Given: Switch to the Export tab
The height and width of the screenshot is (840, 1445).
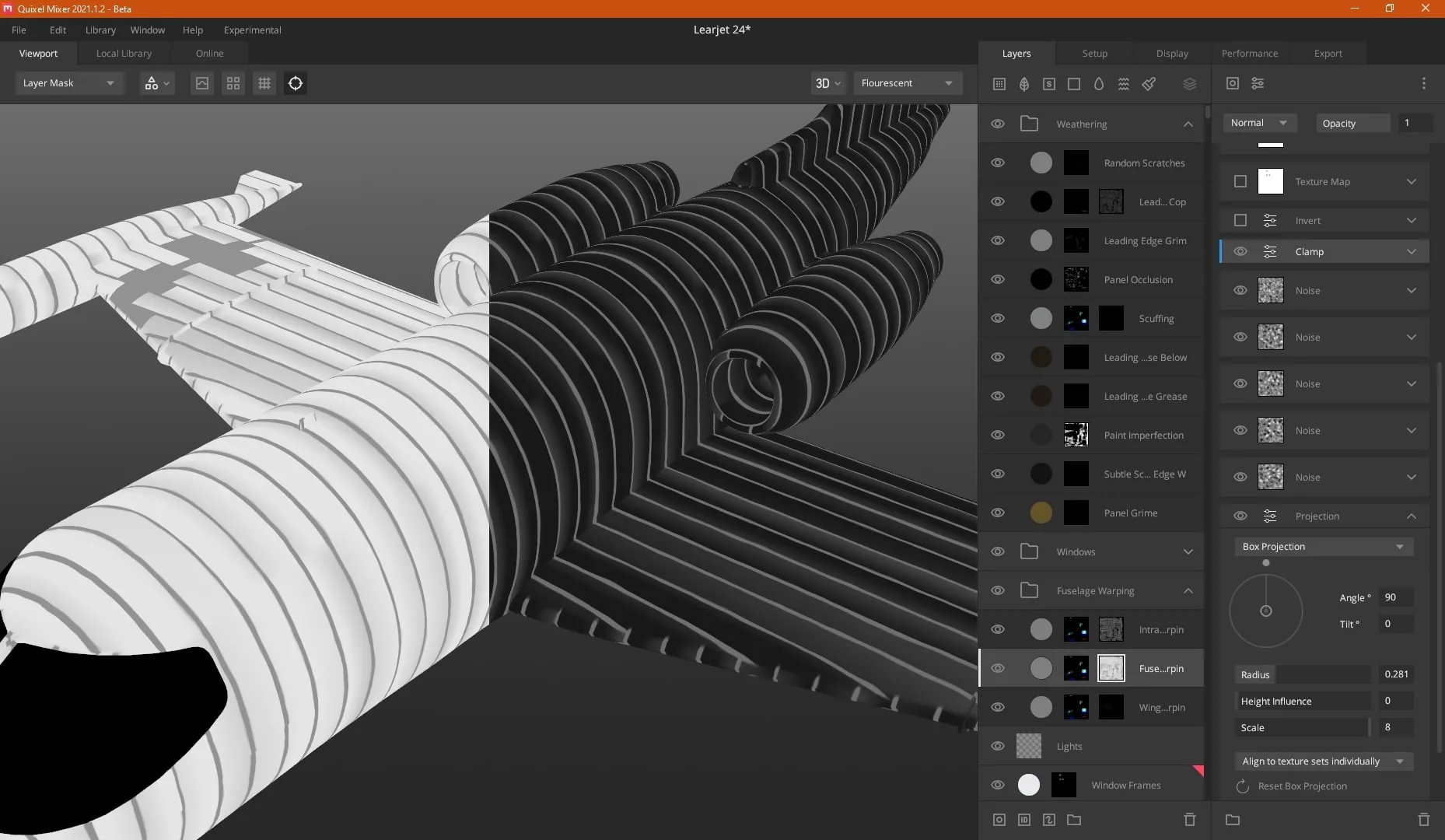Looking at the screenshot, I should (x=1328, y=53).
